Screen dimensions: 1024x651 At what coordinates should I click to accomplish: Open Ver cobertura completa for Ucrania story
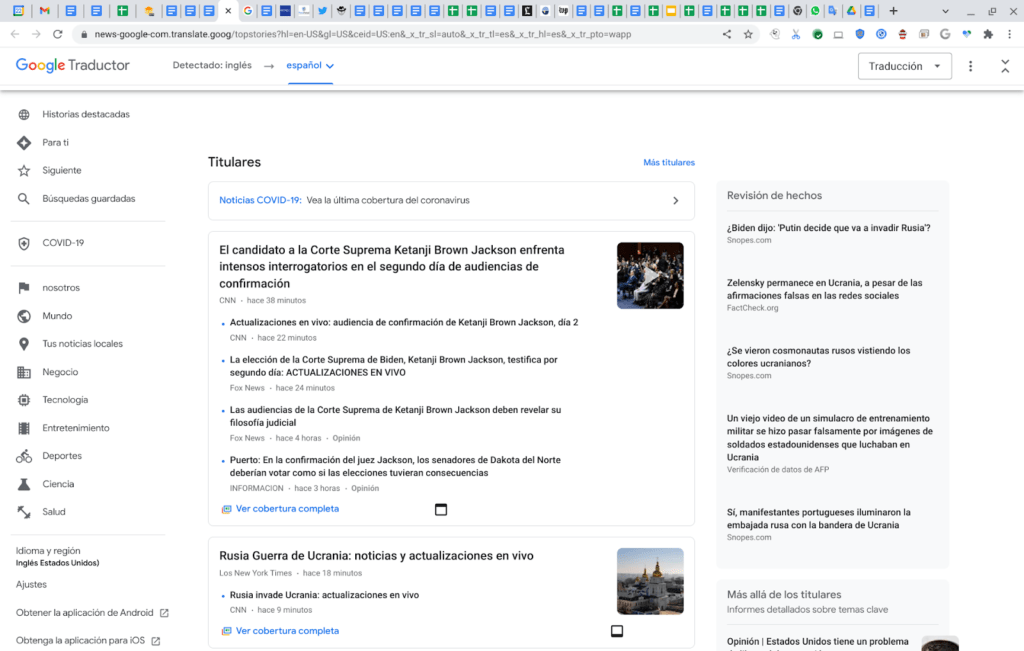pyautogui.click(x=287, y=631)
